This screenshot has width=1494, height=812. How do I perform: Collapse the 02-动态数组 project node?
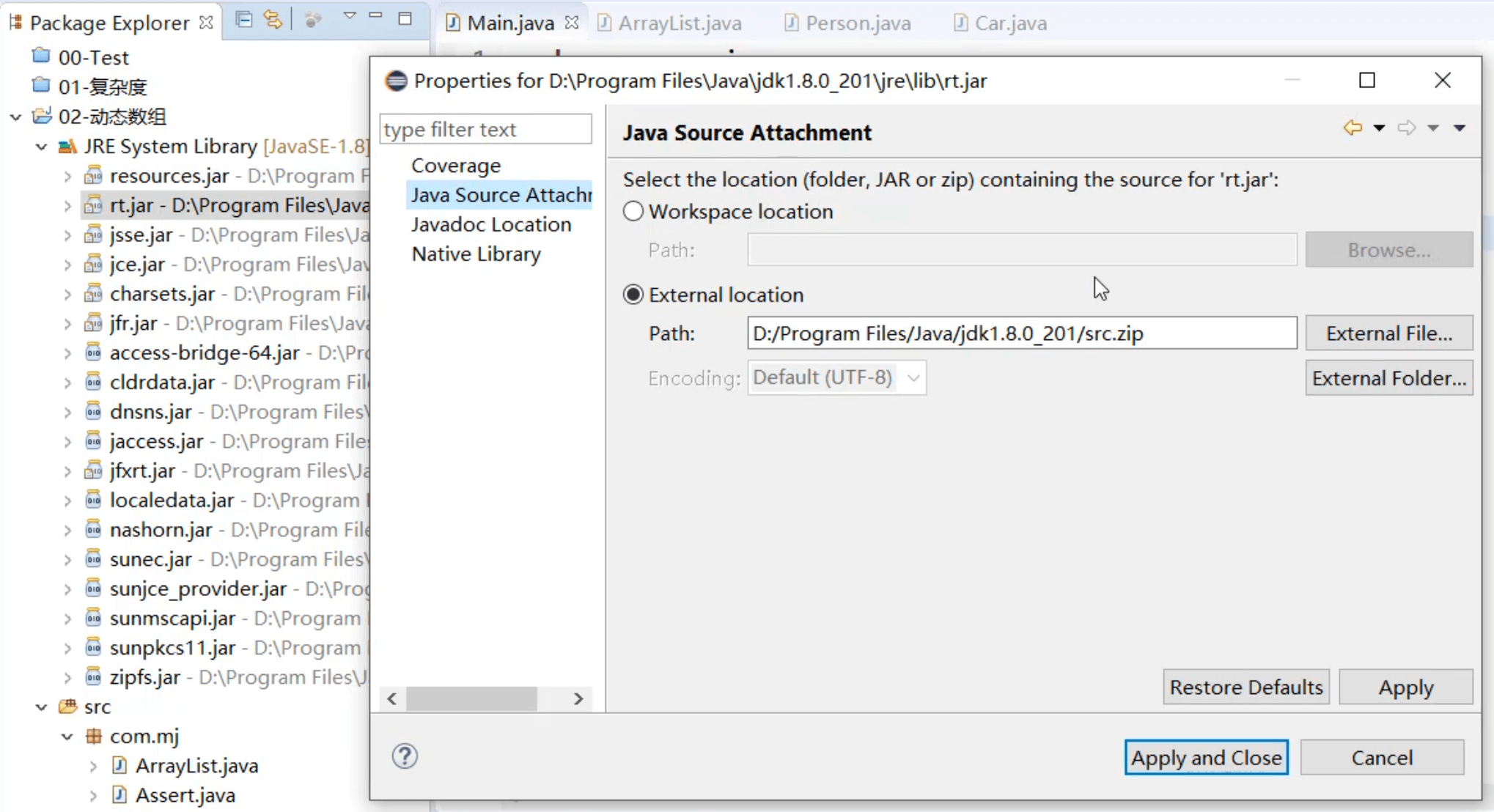point(15,117)
